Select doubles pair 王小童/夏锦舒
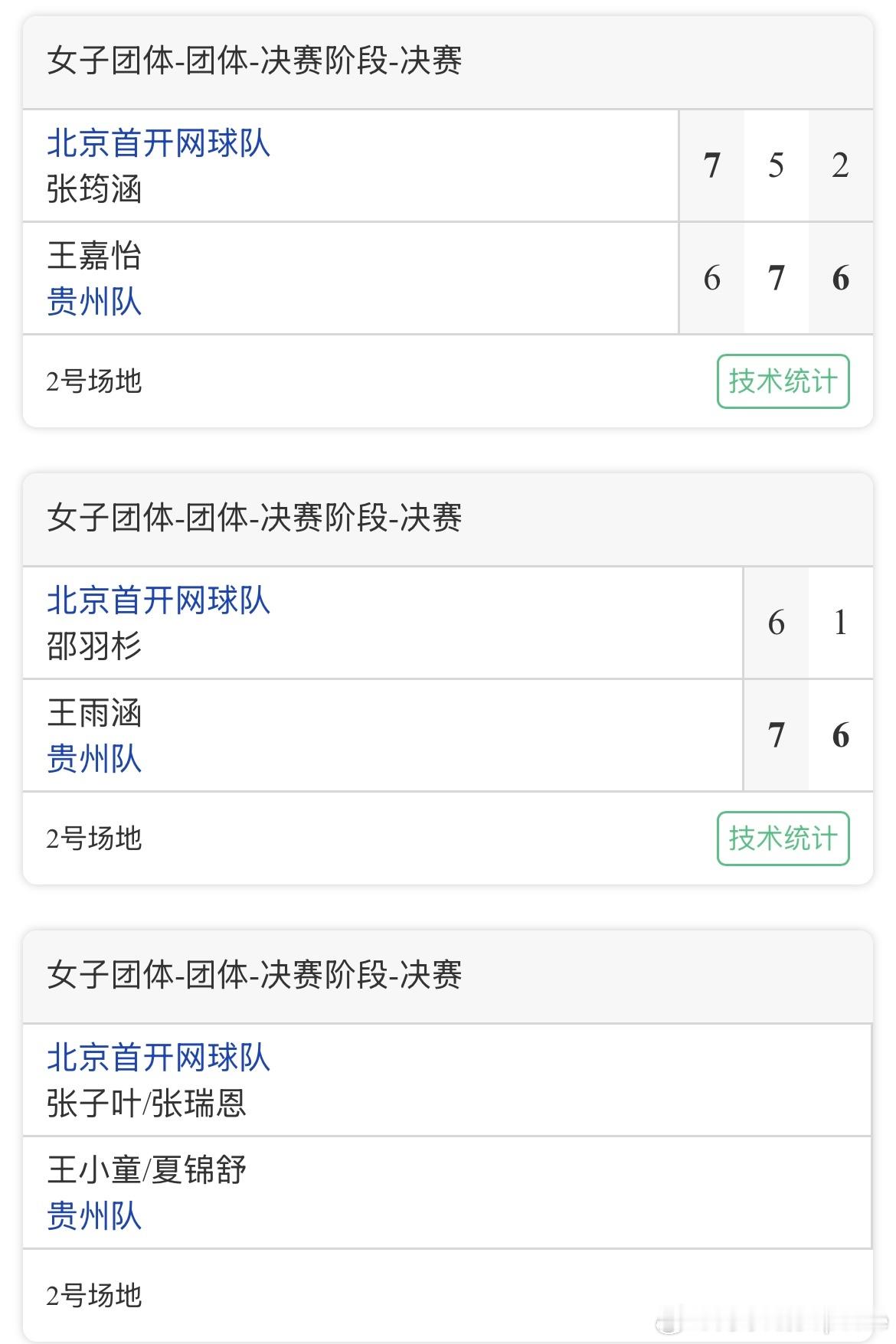This screenshot has height=1344, width=896. [x=146, y=1170]
